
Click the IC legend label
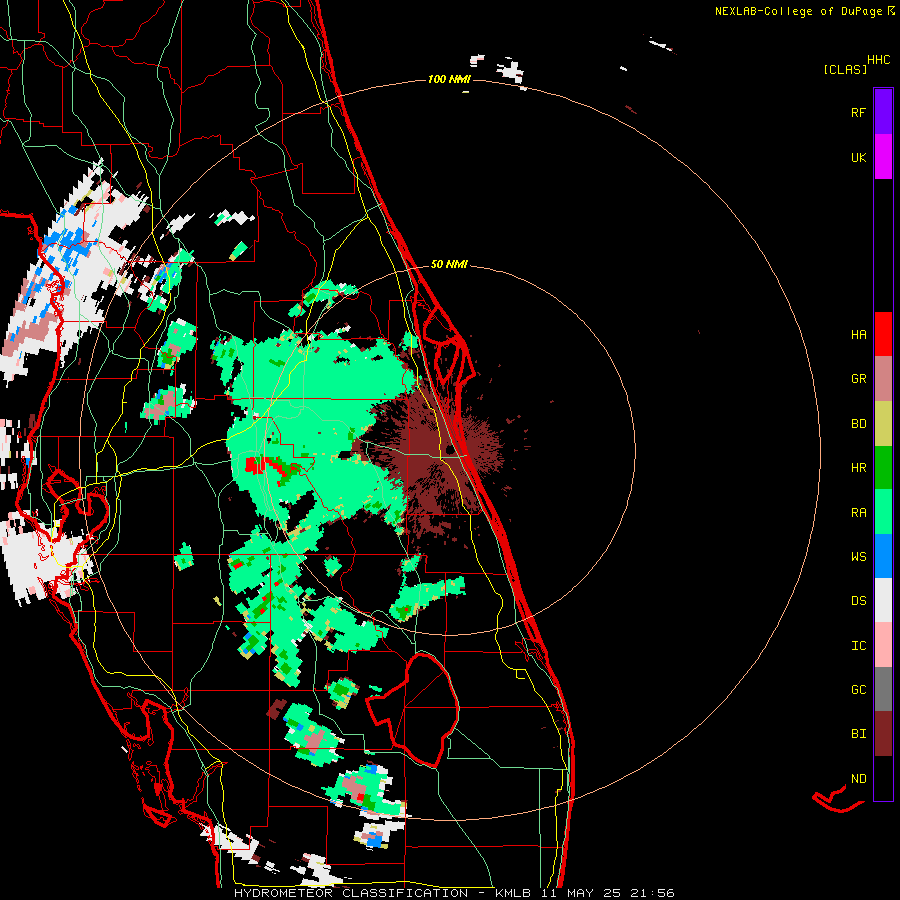pos(858,646)
